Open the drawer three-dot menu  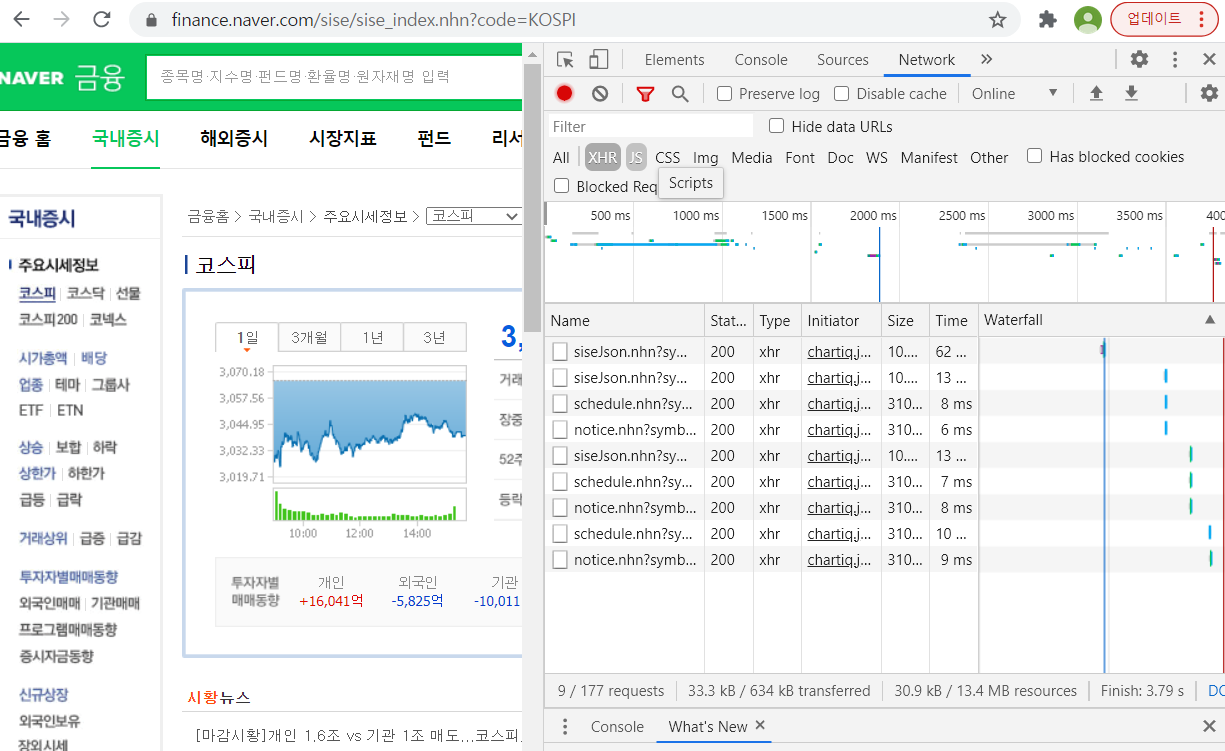click(x=565, y=727)
